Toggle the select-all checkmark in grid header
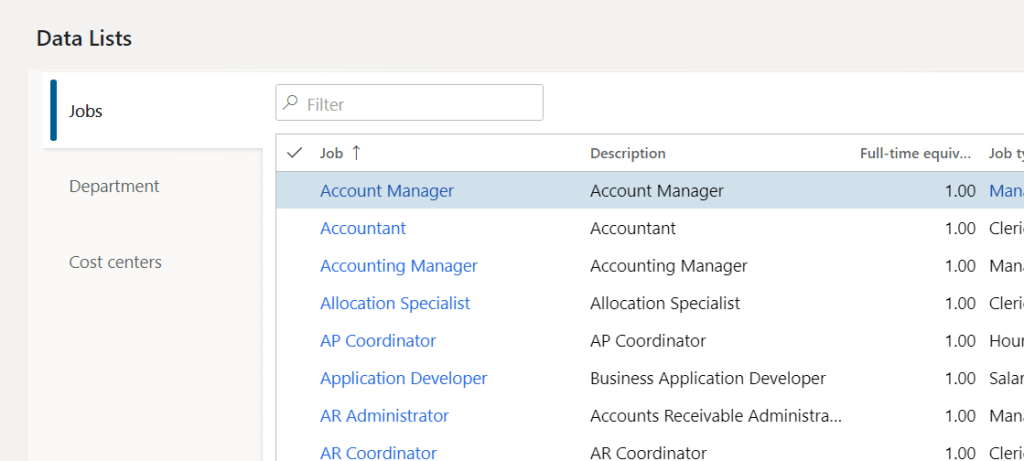The width and height of the screenshot is (1024, 461). pos(294,153)
